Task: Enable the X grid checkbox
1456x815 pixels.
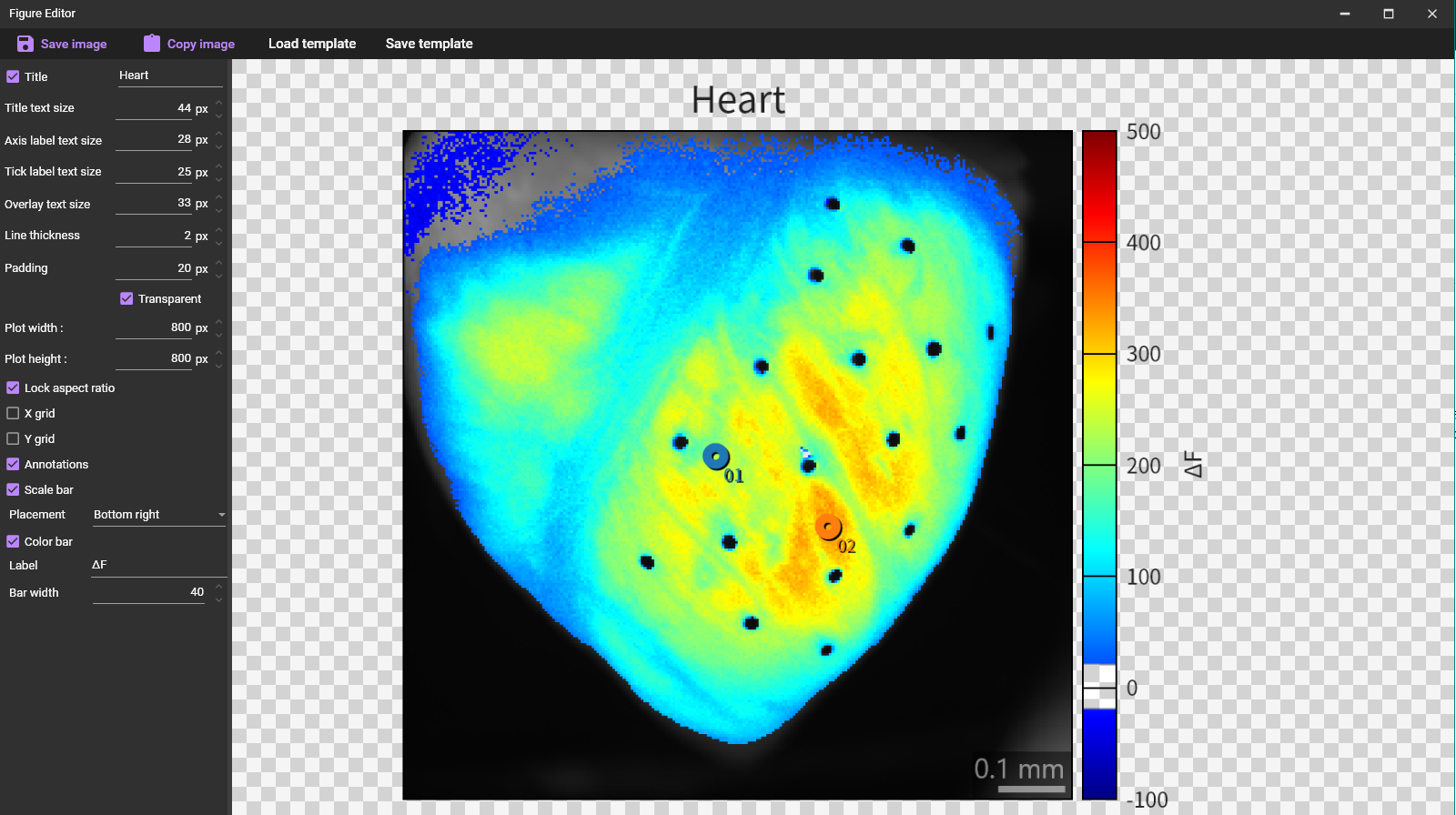Action: [x=13, y=413]
